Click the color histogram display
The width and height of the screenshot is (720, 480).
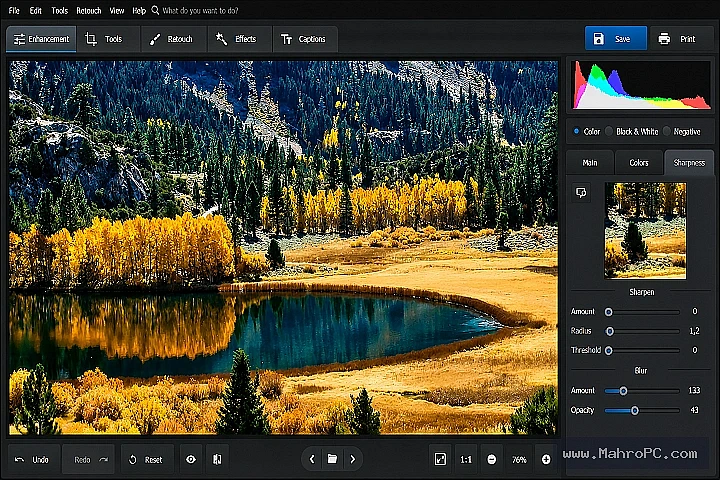point(641,85)
